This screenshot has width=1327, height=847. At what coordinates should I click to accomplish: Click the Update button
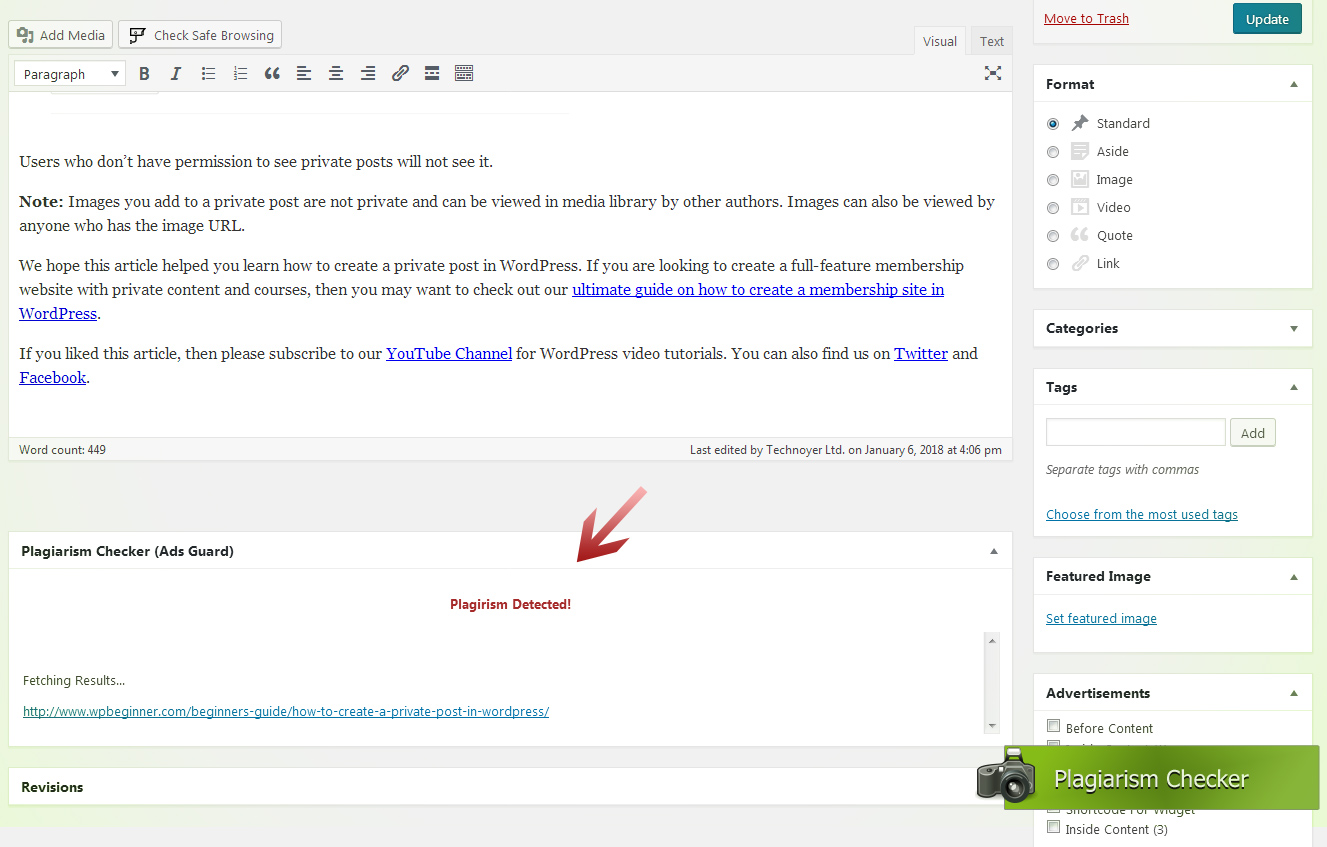coord(1268,19)
